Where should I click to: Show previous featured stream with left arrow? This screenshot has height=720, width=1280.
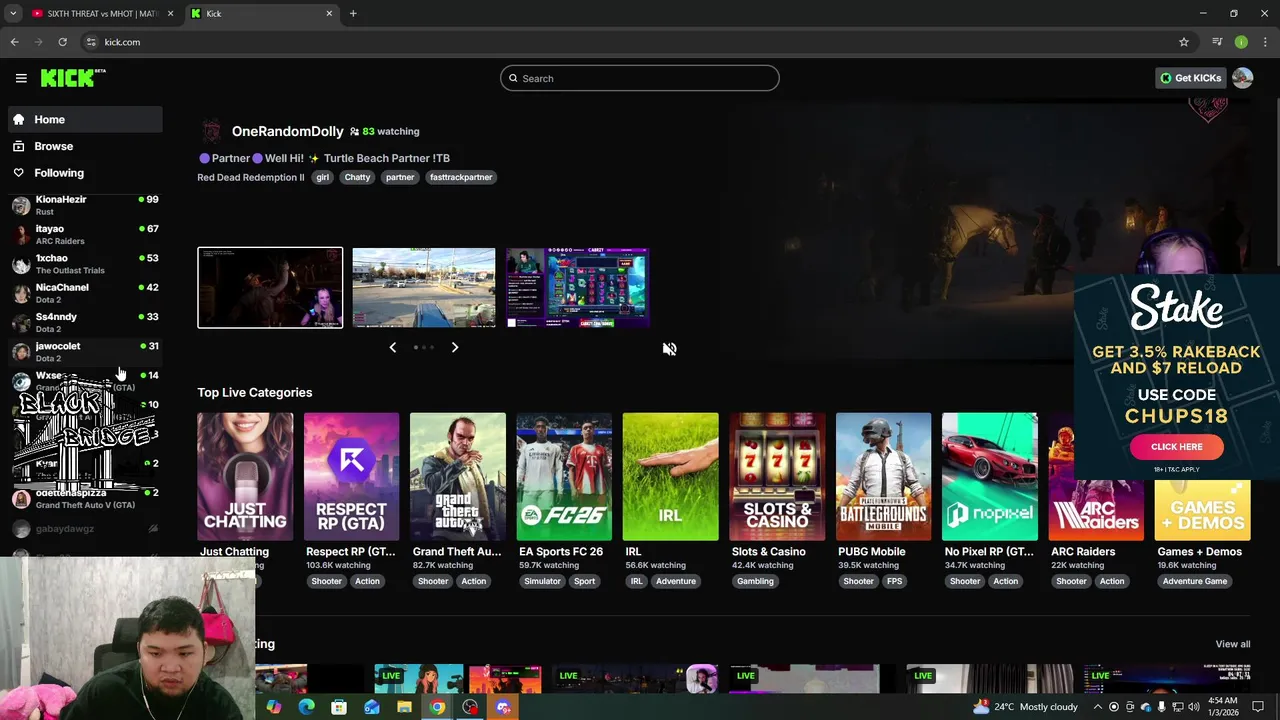[392, 347]
